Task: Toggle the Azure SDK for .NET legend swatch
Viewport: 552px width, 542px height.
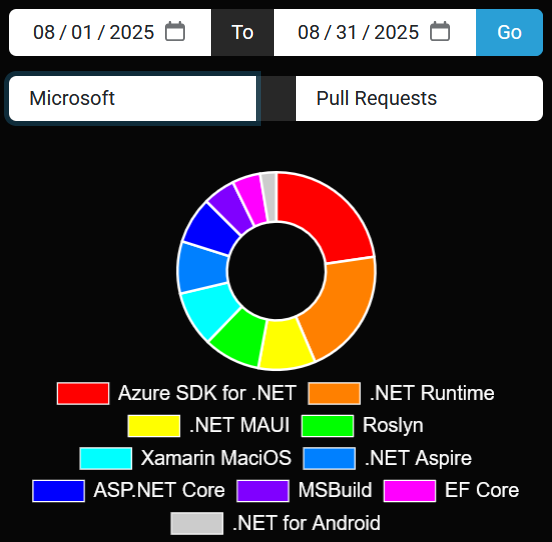Action: click(83, 393)
